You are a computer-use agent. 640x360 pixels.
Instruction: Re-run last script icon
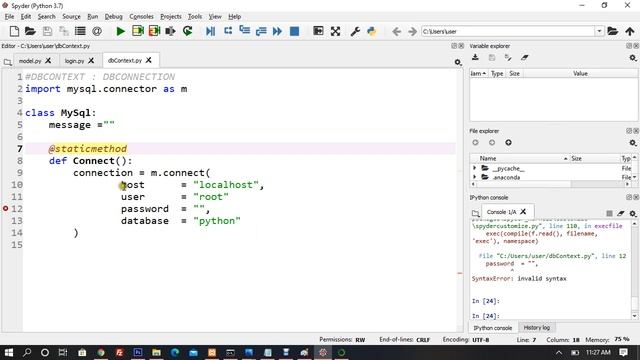click(x=187, y=31)
